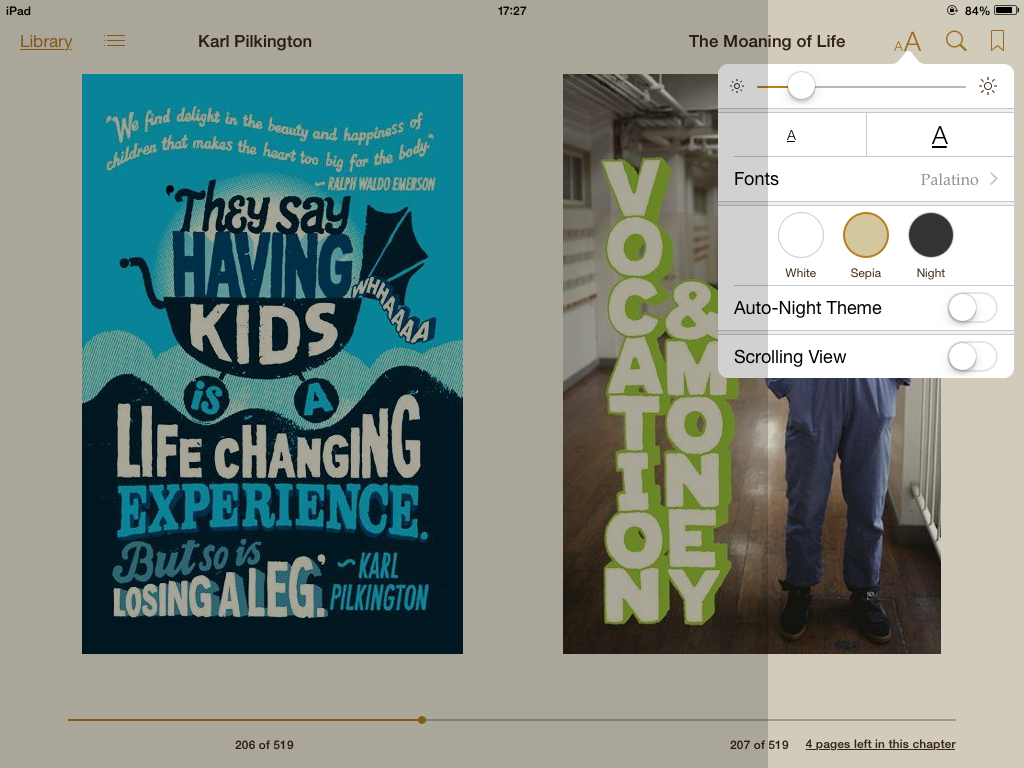Bookmark this page with the bookmark icon

pyautogui.click(x=997, y=40)
